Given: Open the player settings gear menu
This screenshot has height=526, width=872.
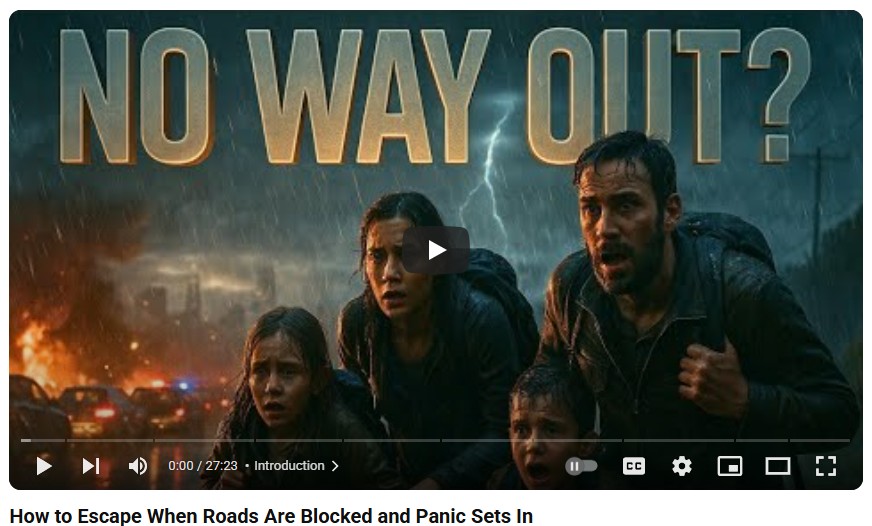Looking at the screenshot, I should 682,466.
